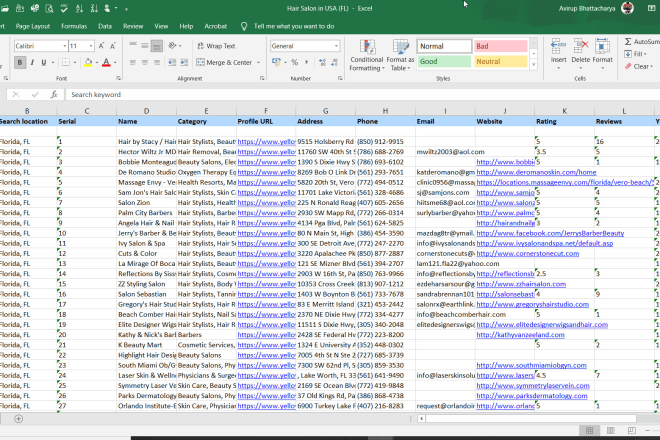Open the Formulas ribbon tab
This screenshot has height=440, width=660.
74,26
